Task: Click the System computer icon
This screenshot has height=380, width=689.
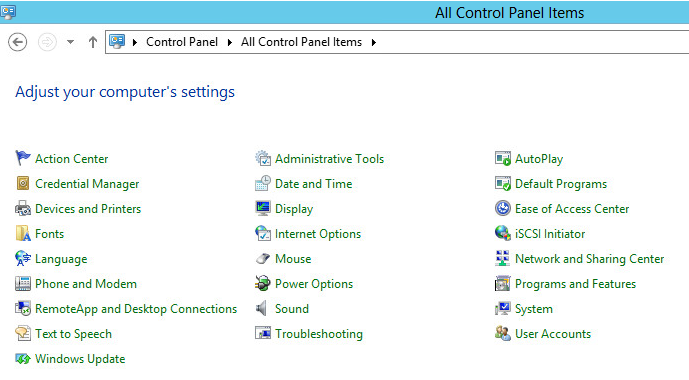Action: 503,308
